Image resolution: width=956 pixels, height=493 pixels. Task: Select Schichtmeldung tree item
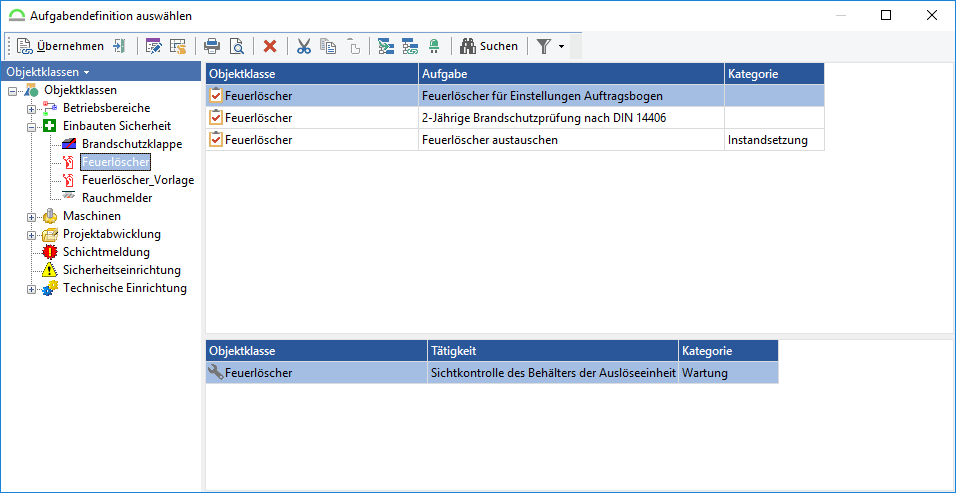(107, 252)
